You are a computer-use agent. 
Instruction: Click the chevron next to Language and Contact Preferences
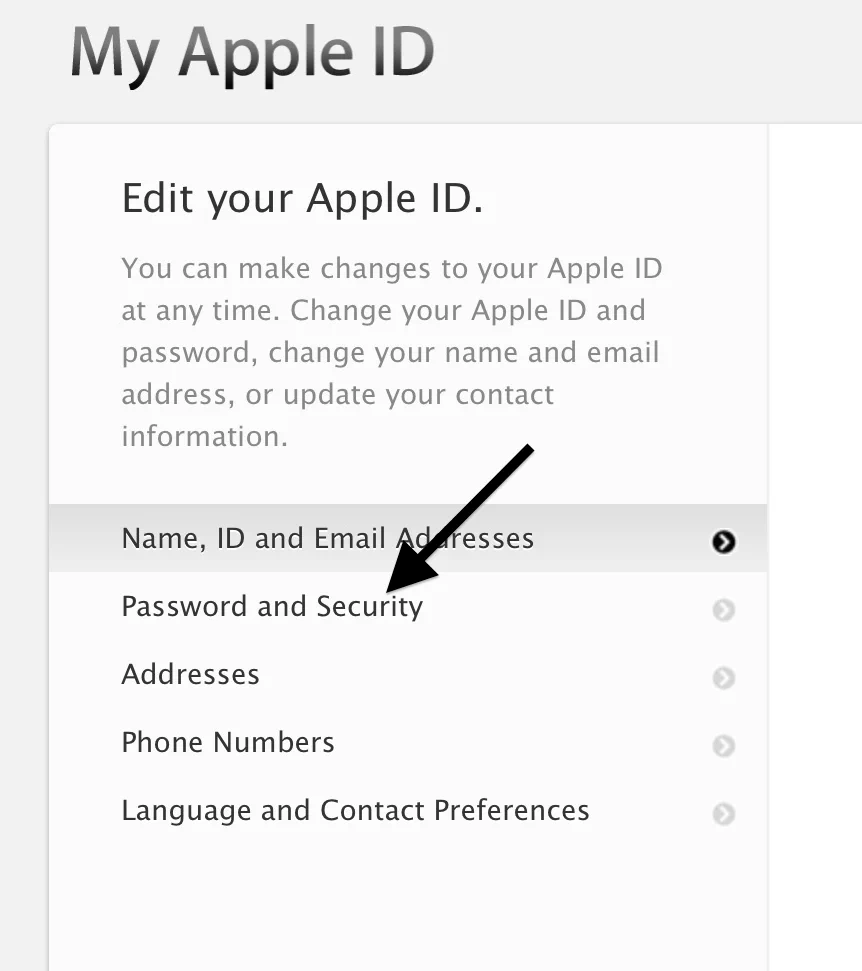[723, 814]
